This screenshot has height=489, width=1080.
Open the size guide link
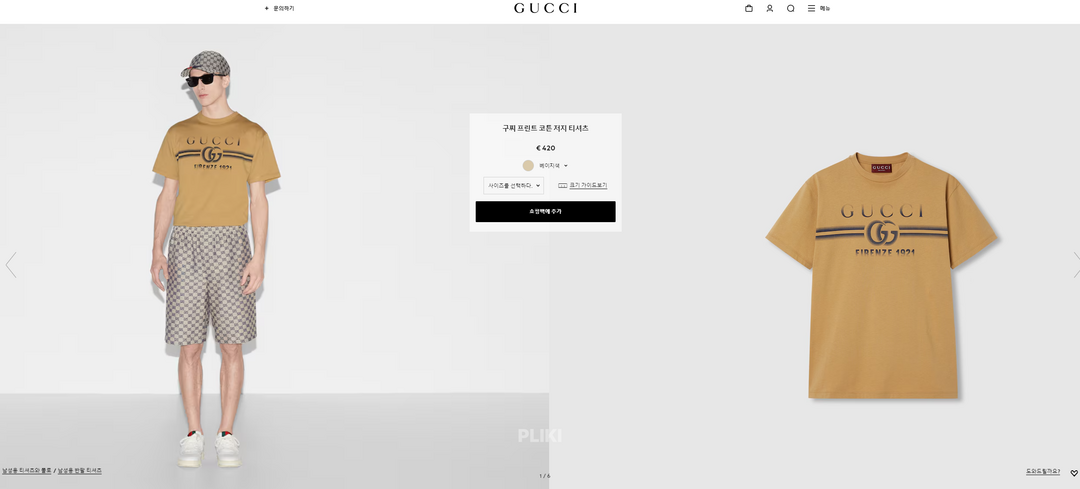tap(588, 185)
